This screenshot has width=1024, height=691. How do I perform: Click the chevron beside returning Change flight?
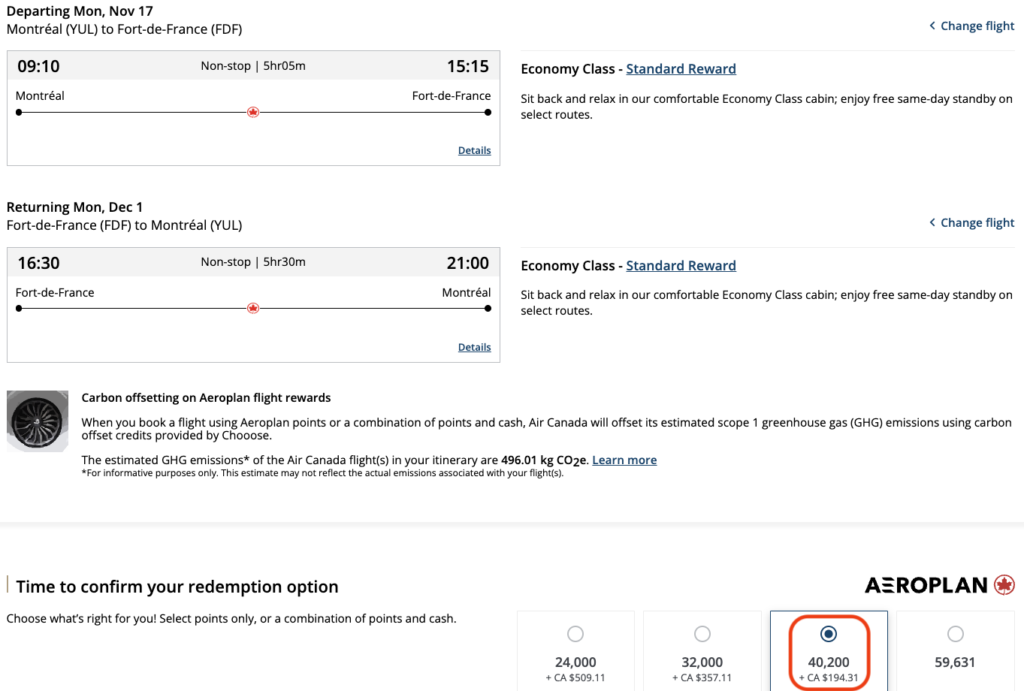[x=933, y=222]
